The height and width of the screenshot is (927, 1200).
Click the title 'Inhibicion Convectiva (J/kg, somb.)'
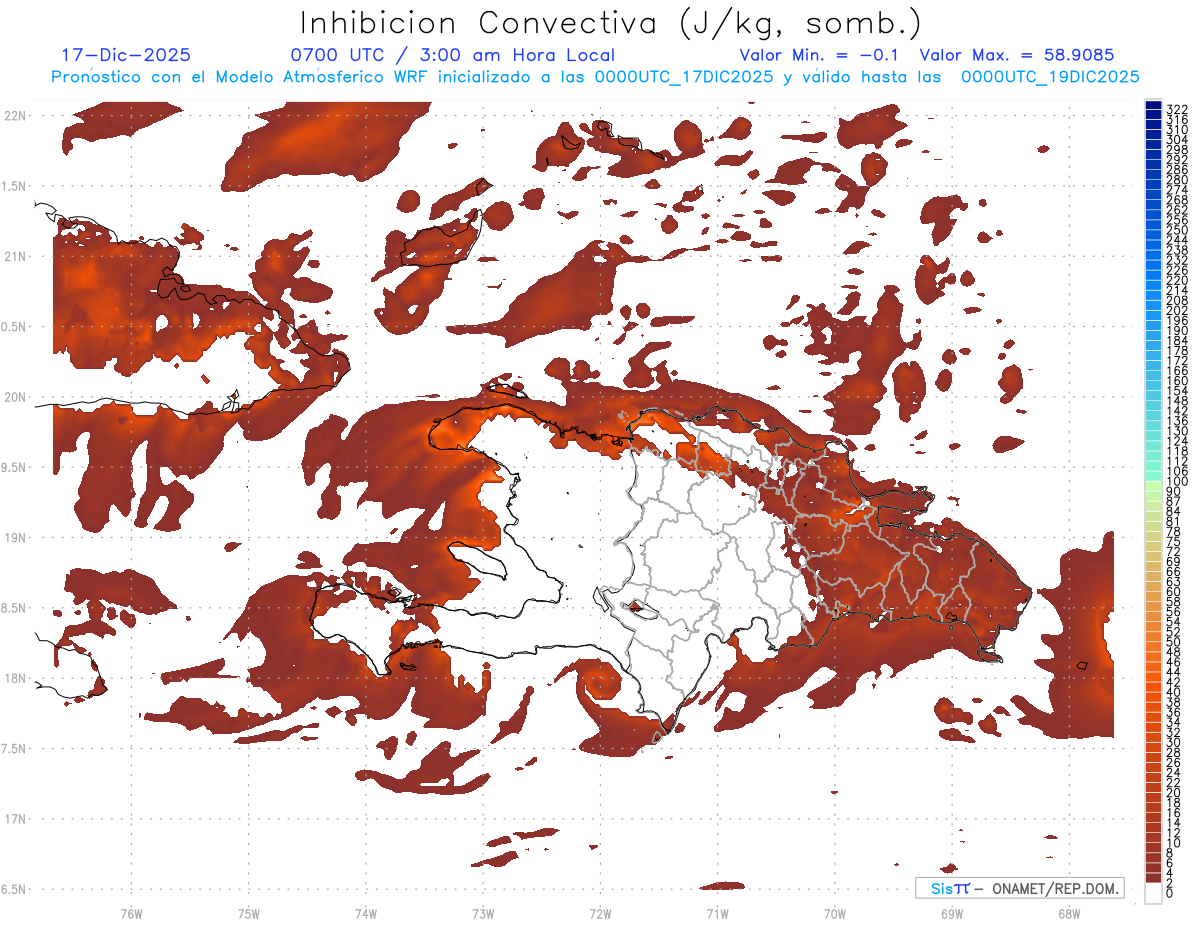[611, 22]
